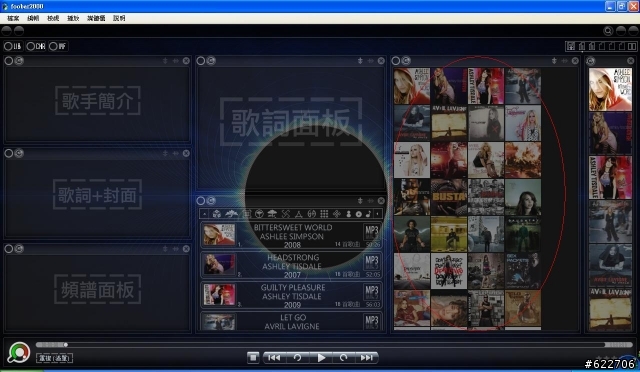Select the winged bat icon in playlist toolbar

tap(231, 214)
